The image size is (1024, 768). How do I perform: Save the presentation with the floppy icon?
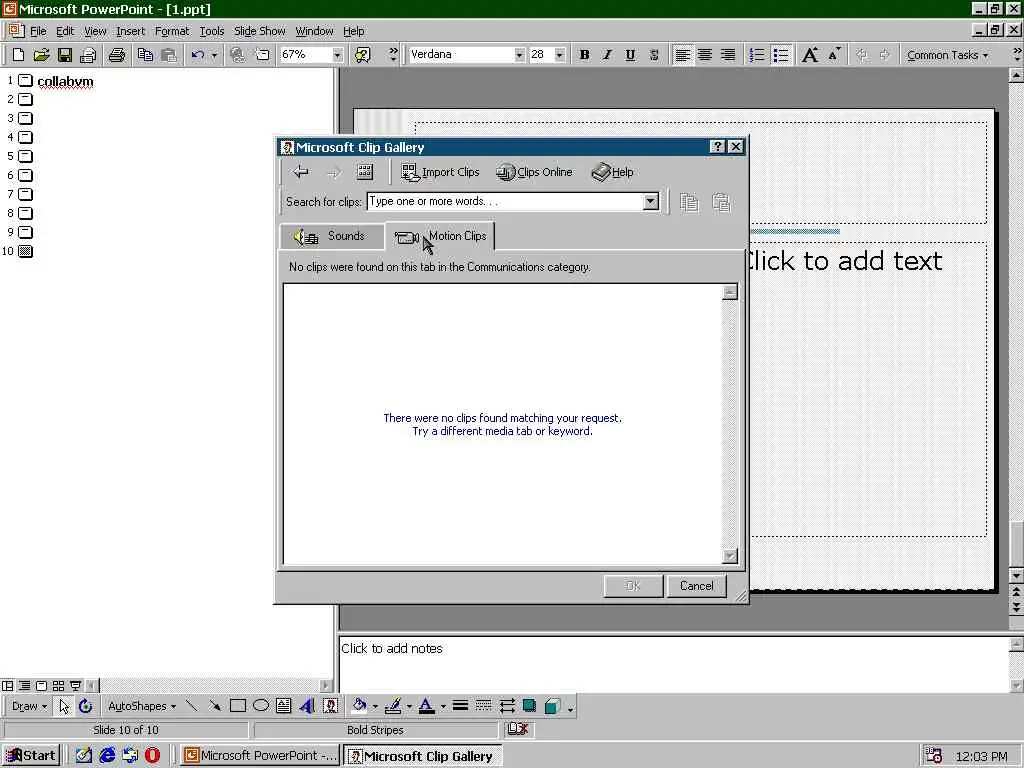point(65,55)
